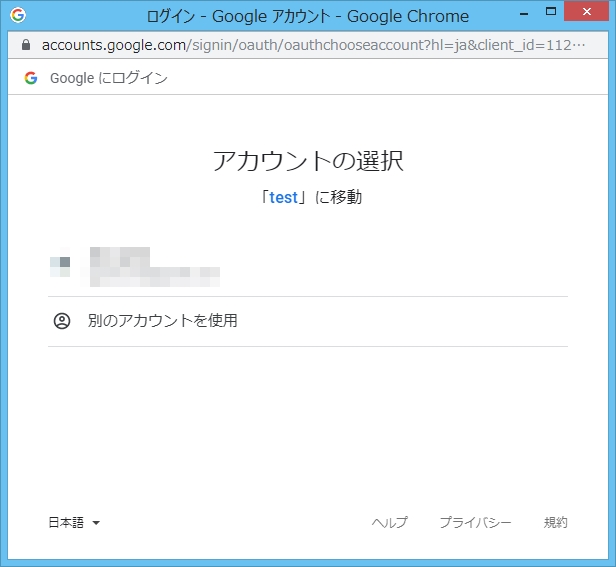Click the 'Google にログイン' header text
Image resolution: width=616 pixels, height=567 pixels.
tap(109, 78)
